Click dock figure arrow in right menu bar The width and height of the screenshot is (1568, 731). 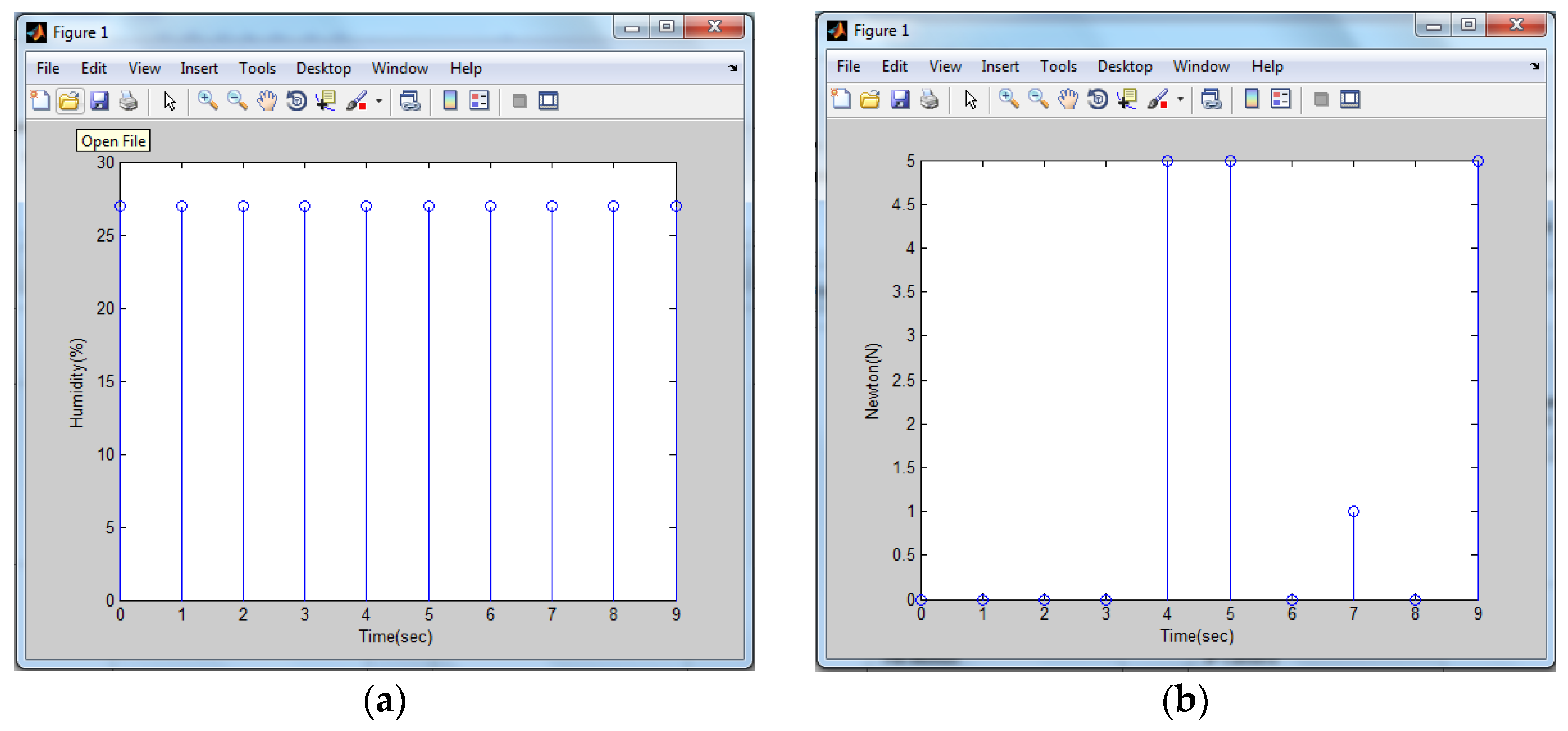point(1535,66)
